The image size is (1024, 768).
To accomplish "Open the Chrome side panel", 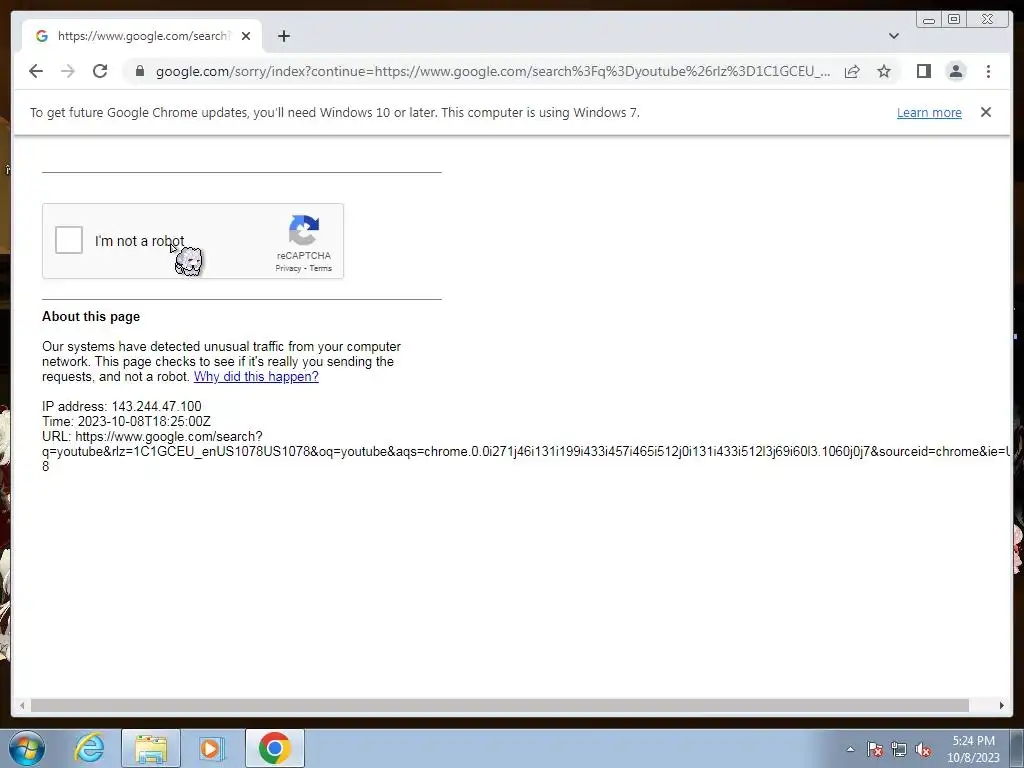I will point(923,71).
